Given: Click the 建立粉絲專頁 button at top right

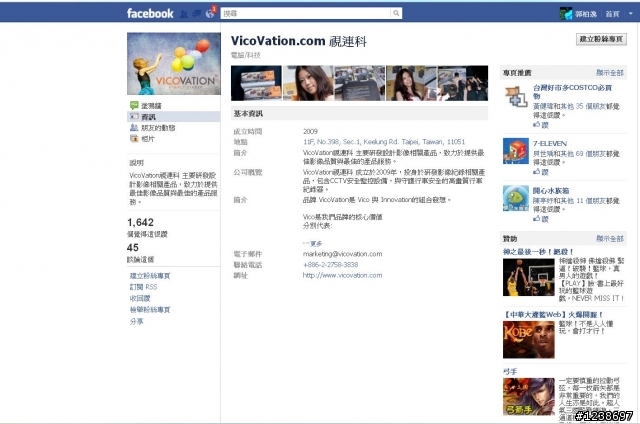Looking at the screenshot, I should pyautogui.click(x=601, y=39).
